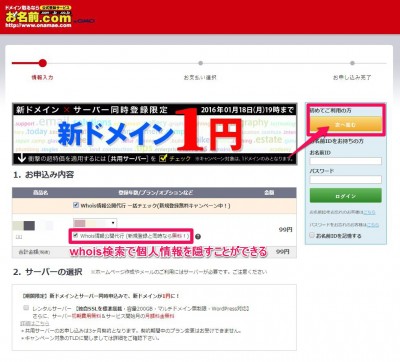Open forgotten お名前ID こちら link
This screenshot has height=362, width=400.
coord(369,212)
